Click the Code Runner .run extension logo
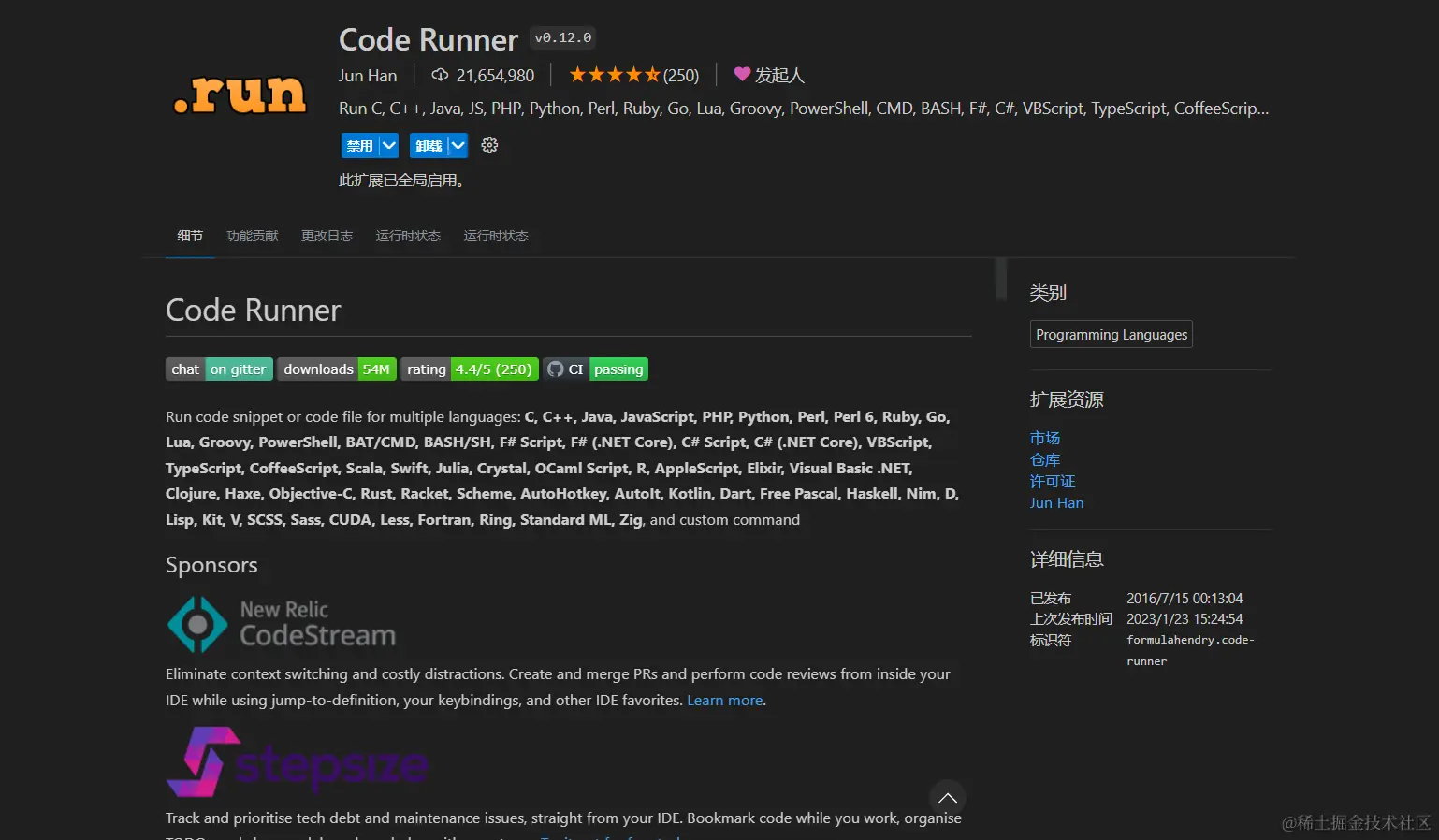1439x840 pixels. tap(240, 94)
